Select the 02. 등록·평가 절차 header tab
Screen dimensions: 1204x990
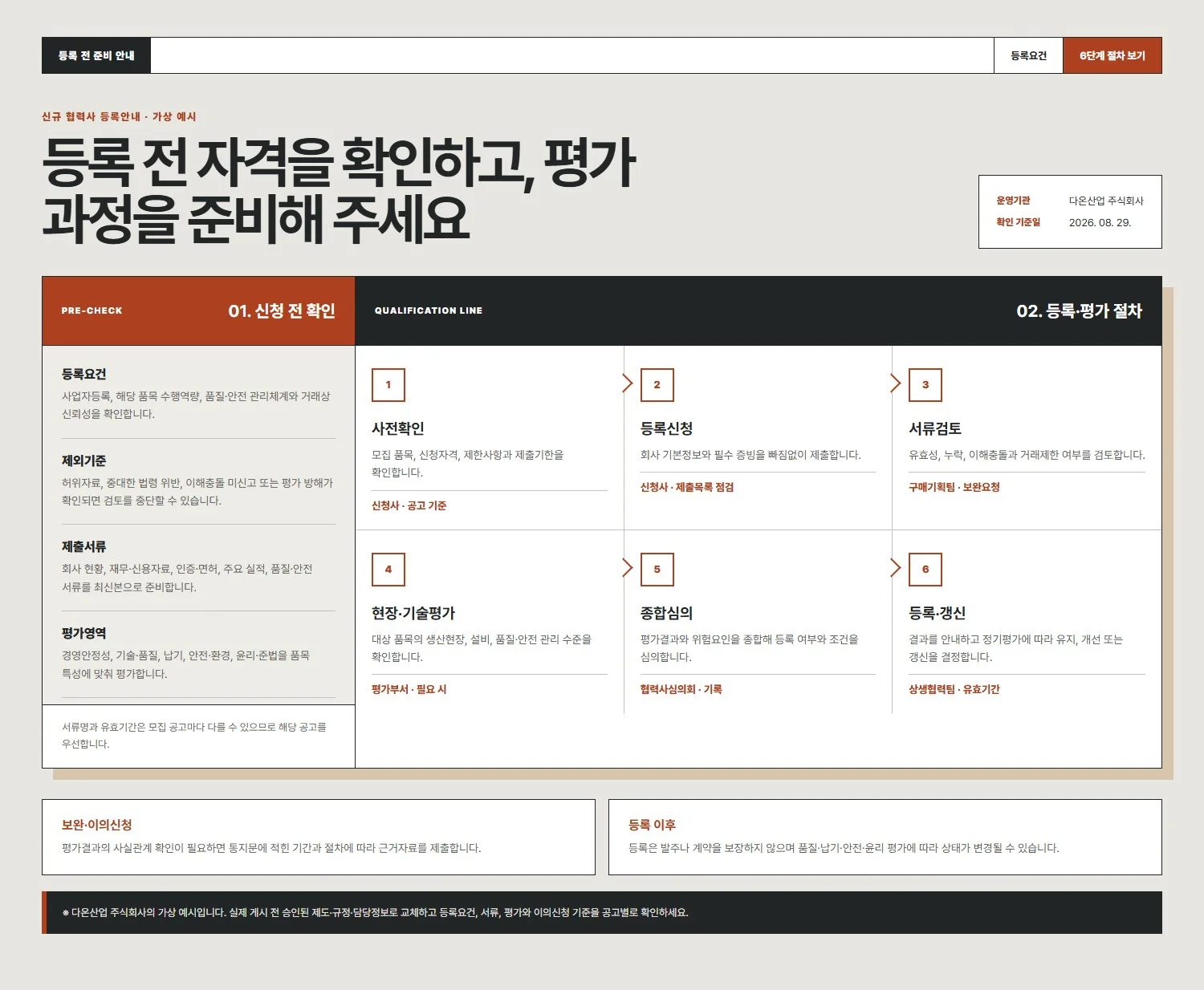[x=759, y=310]
